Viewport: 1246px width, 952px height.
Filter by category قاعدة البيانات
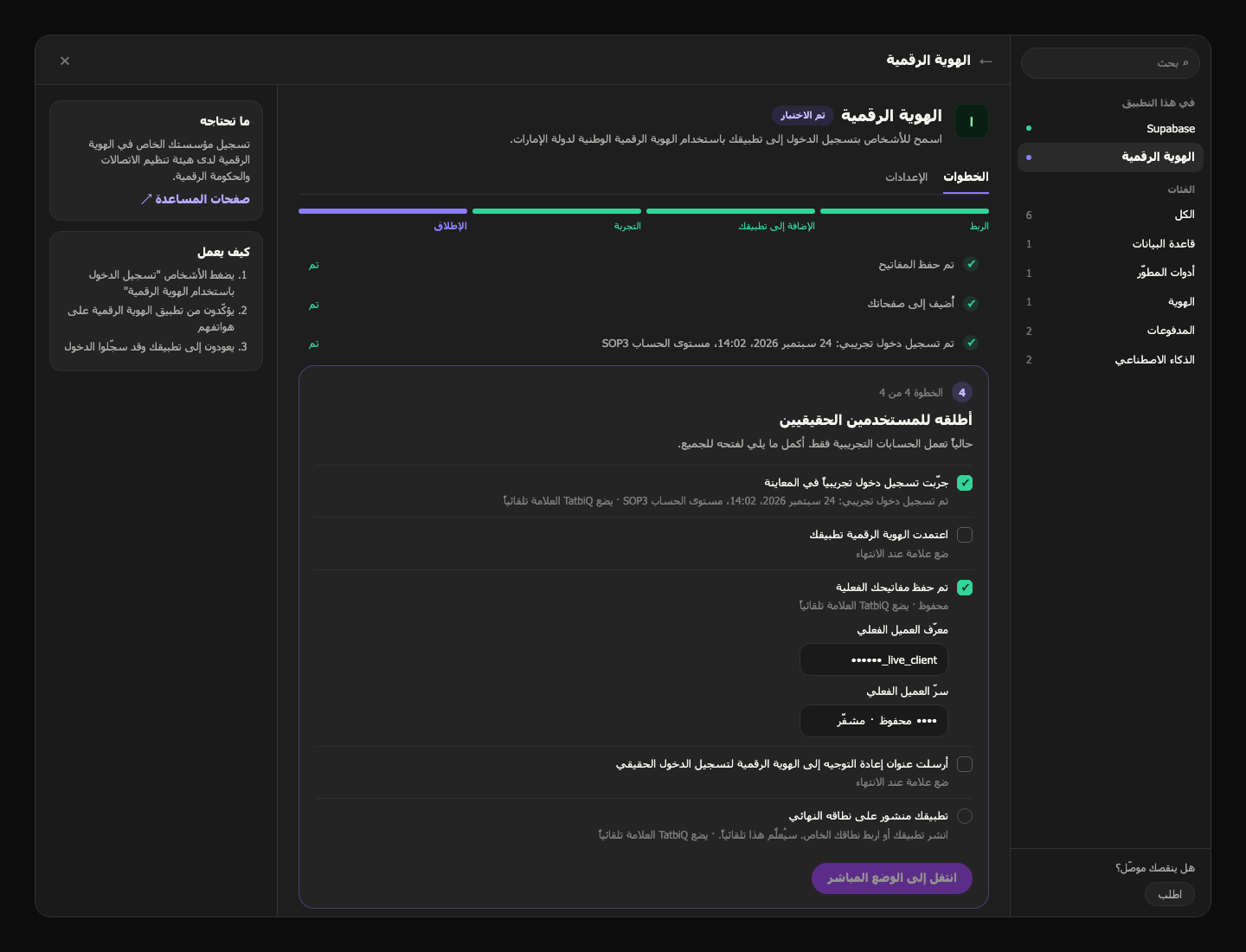(1110, 244)
